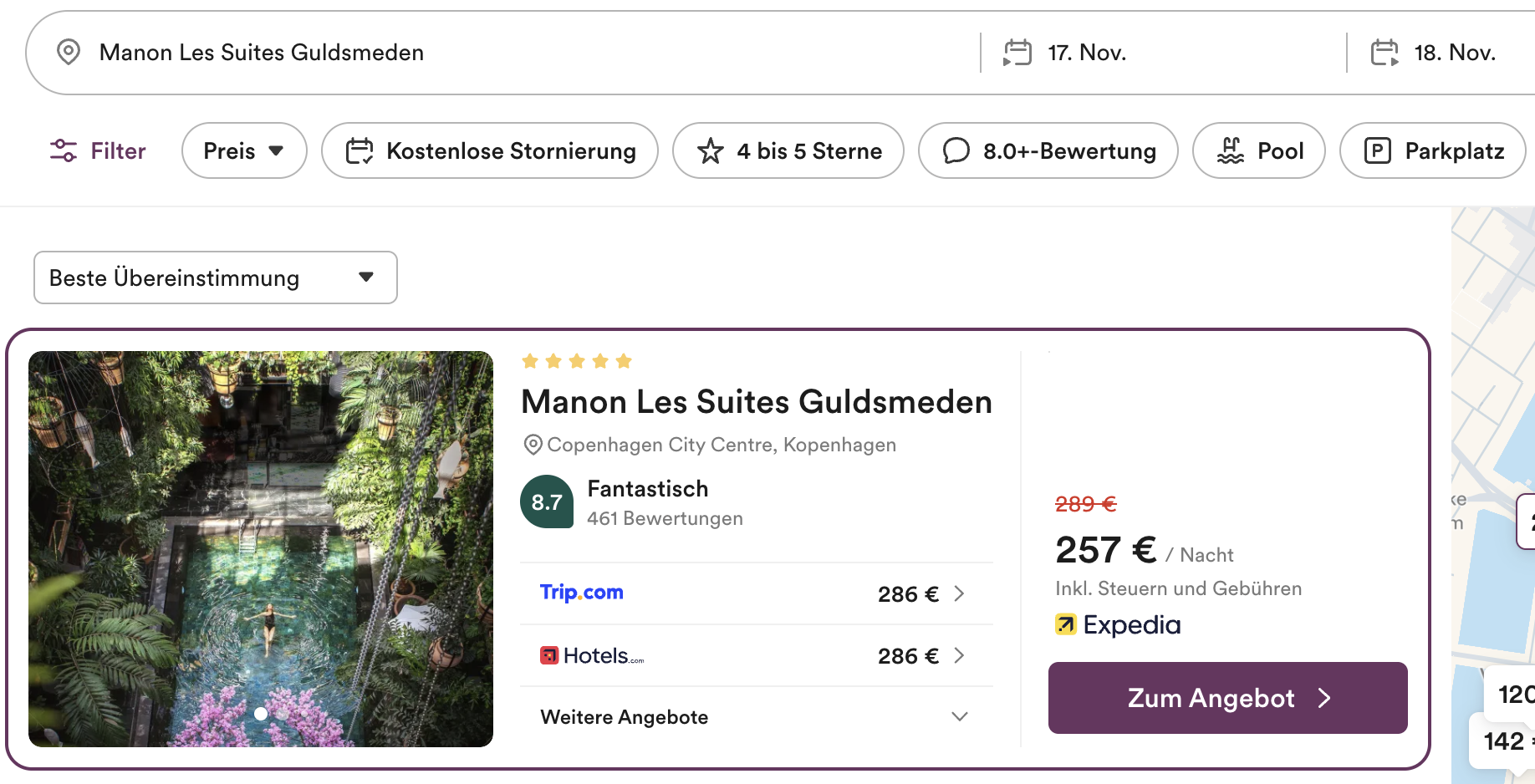Image resolution: width=1535 pixels, height=784 pixels.
Task: Click the 257 € per night price
Action: (1106, 550)
